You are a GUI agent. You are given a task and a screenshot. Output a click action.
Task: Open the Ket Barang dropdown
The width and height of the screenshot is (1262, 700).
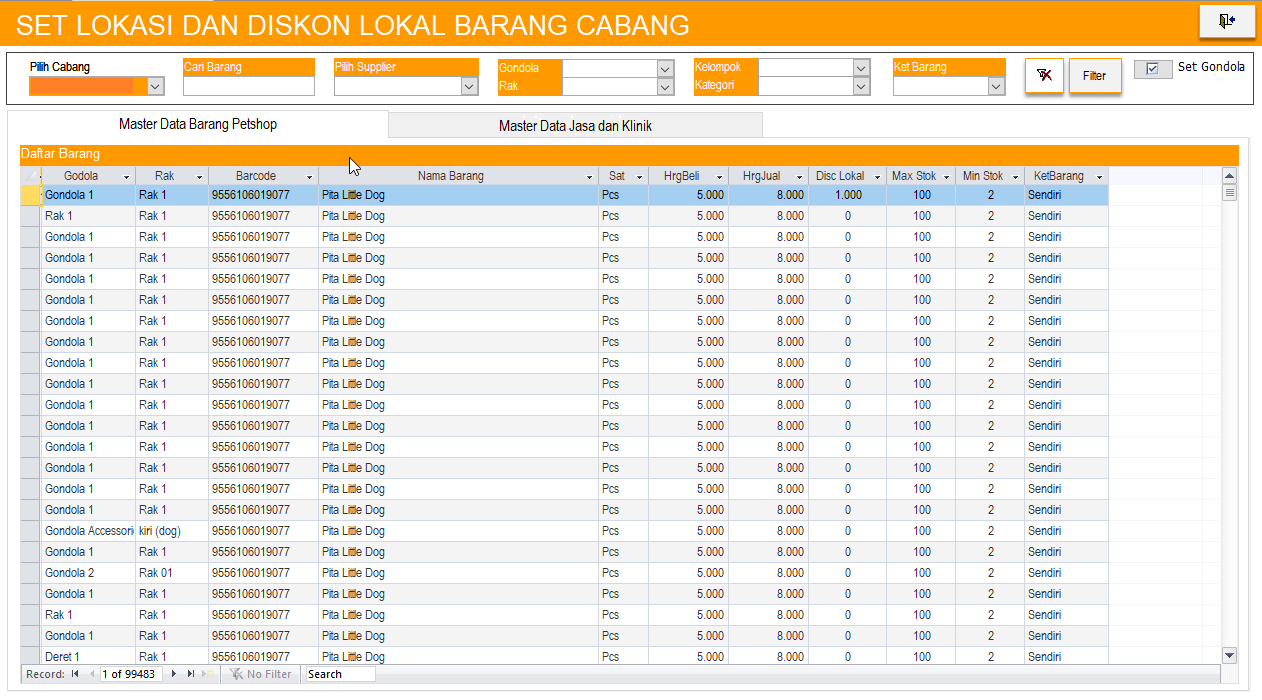coord(996,87)
